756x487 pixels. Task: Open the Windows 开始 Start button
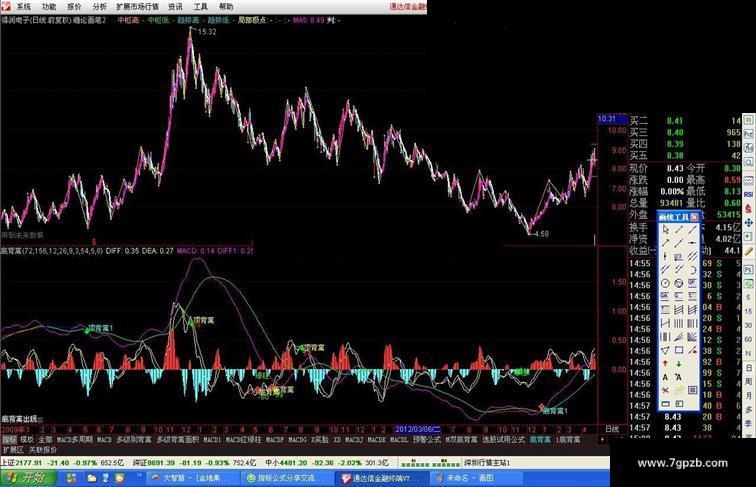click(27, 478)
